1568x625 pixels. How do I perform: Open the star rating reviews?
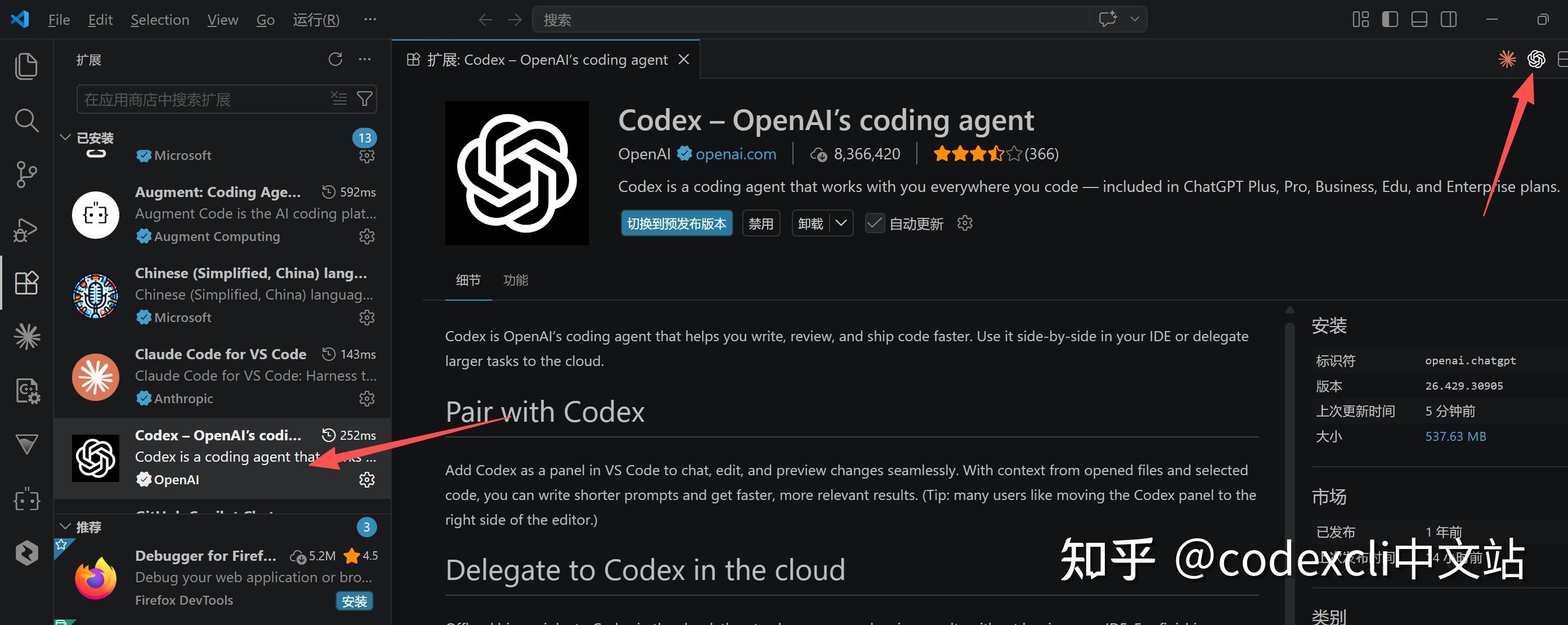pos(996,154)
